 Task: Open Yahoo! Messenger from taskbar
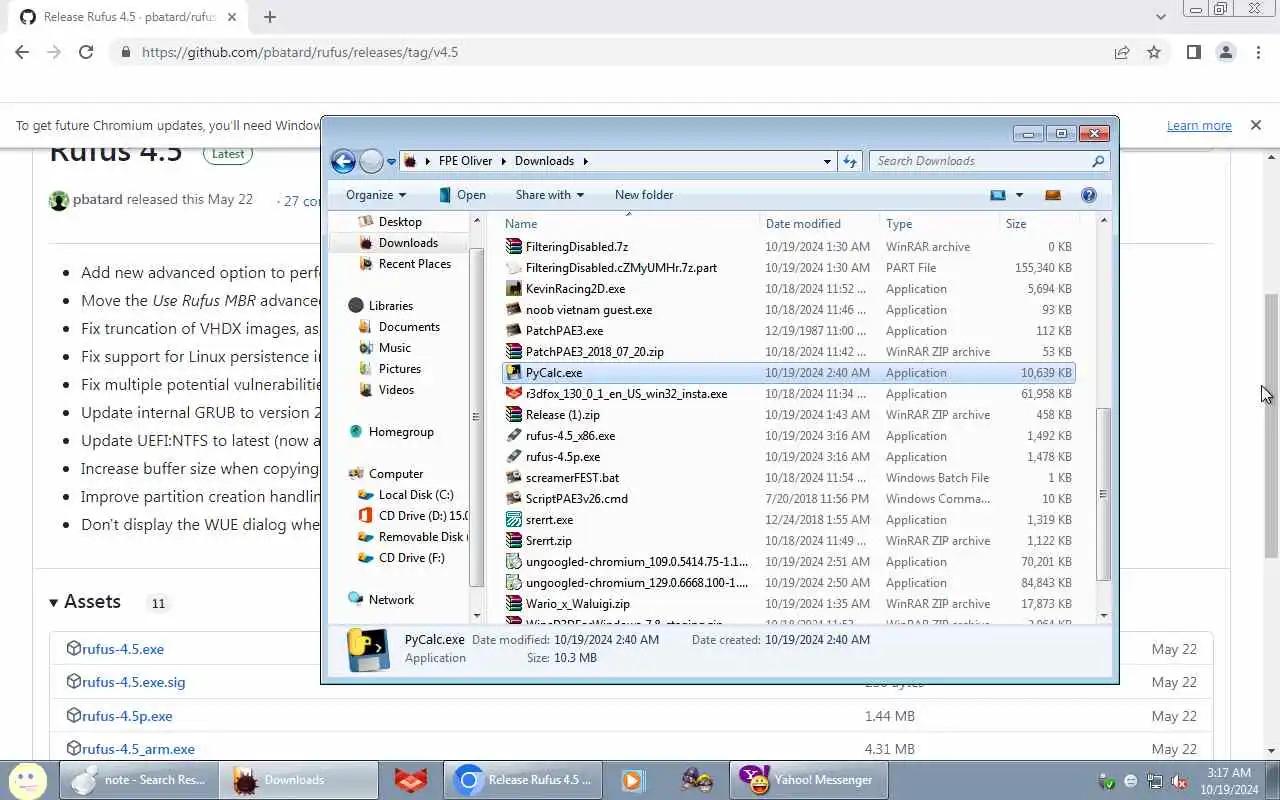(807, 780)
